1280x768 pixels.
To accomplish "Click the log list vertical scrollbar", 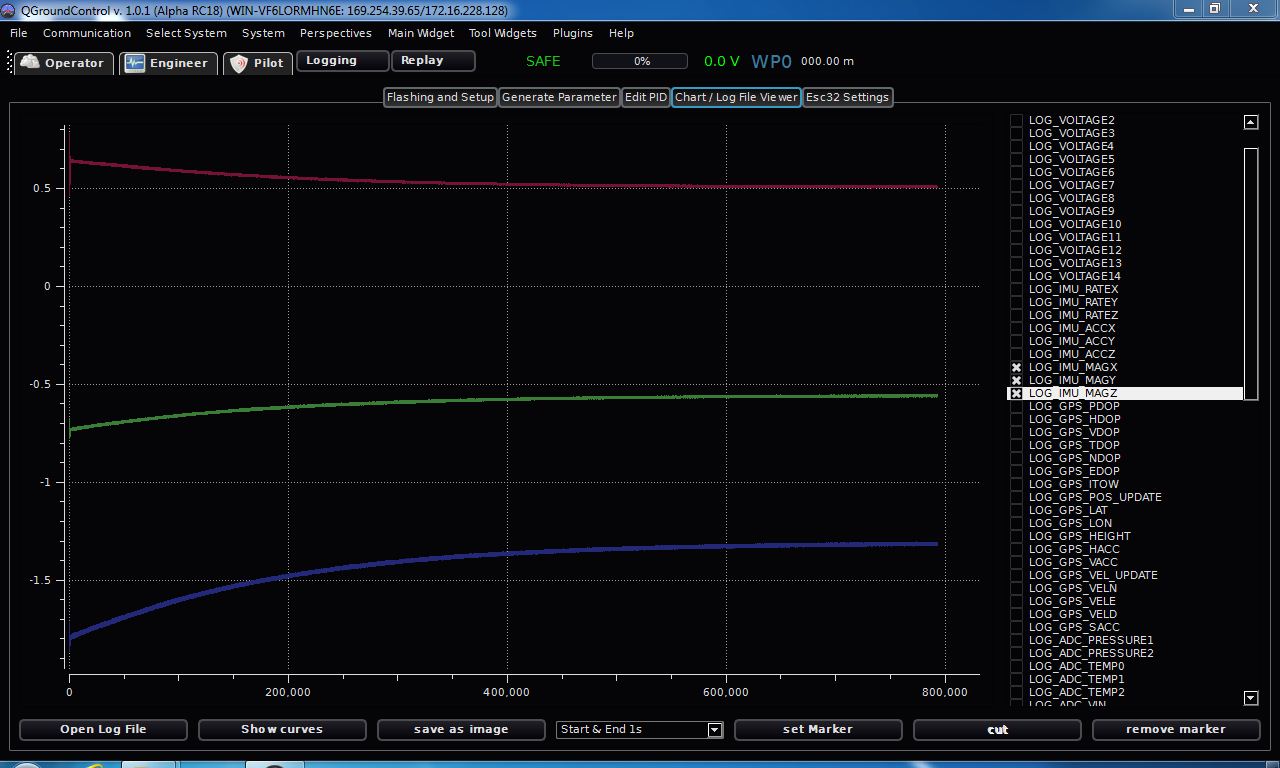I will pos(1250,273).
